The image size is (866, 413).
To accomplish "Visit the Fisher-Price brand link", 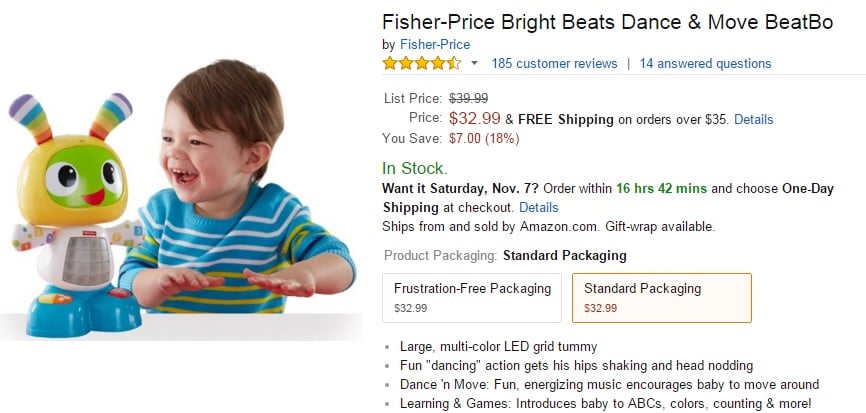I will 434,44.
